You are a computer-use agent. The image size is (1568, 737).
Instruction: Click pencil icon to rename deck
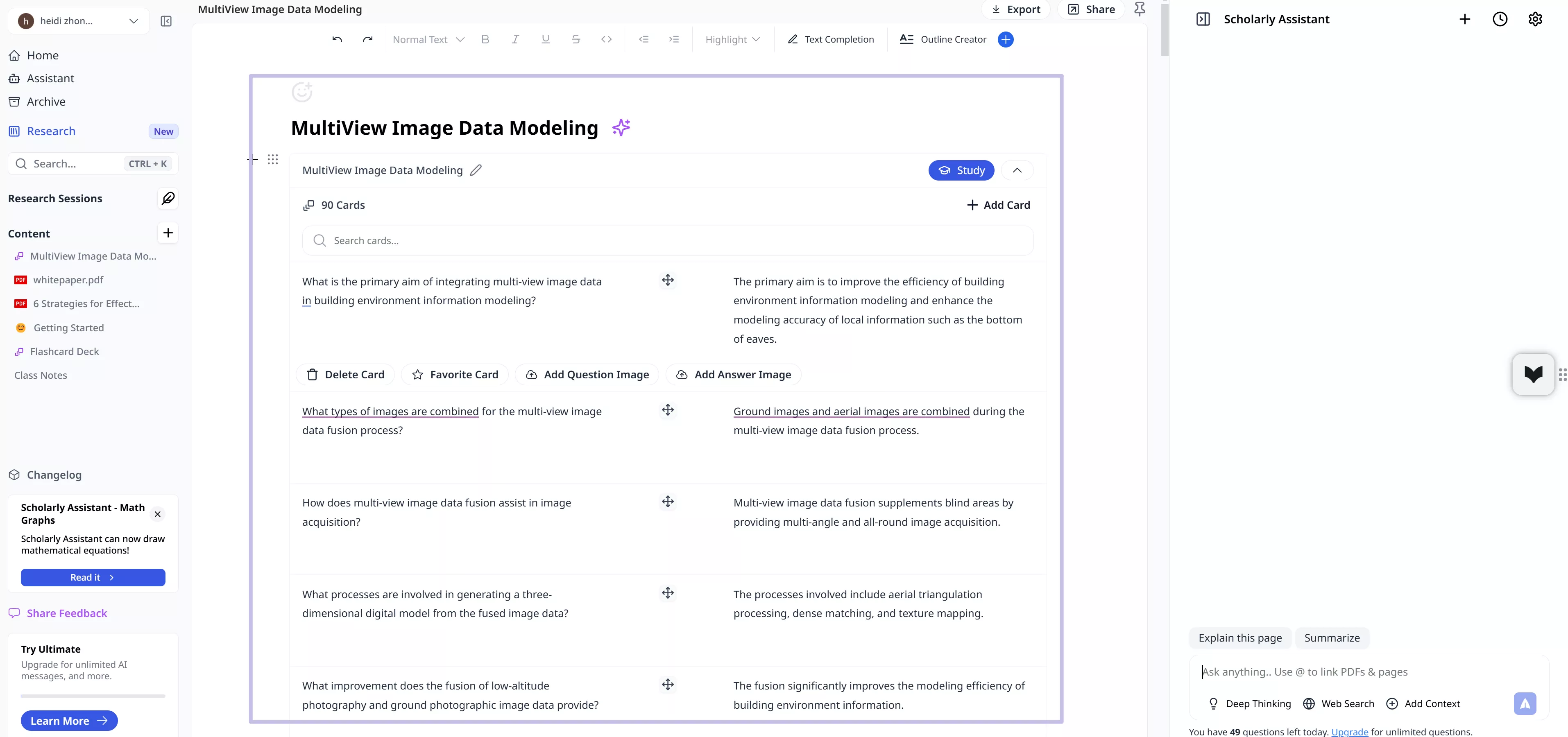click(x=476, y=170)
